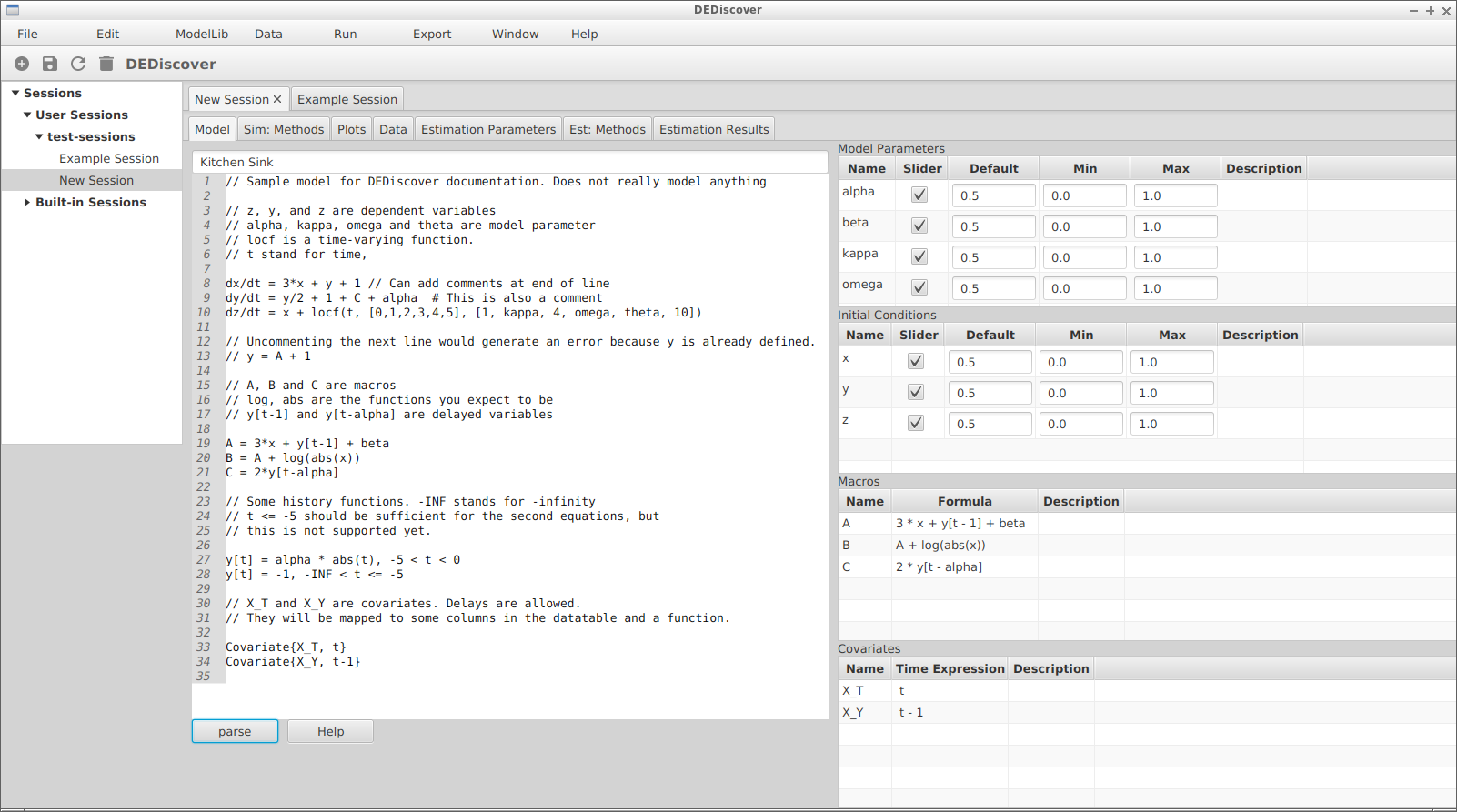Open the Window menu
Viewport: 1457px width, 812px height.
[x=515, y=34]
